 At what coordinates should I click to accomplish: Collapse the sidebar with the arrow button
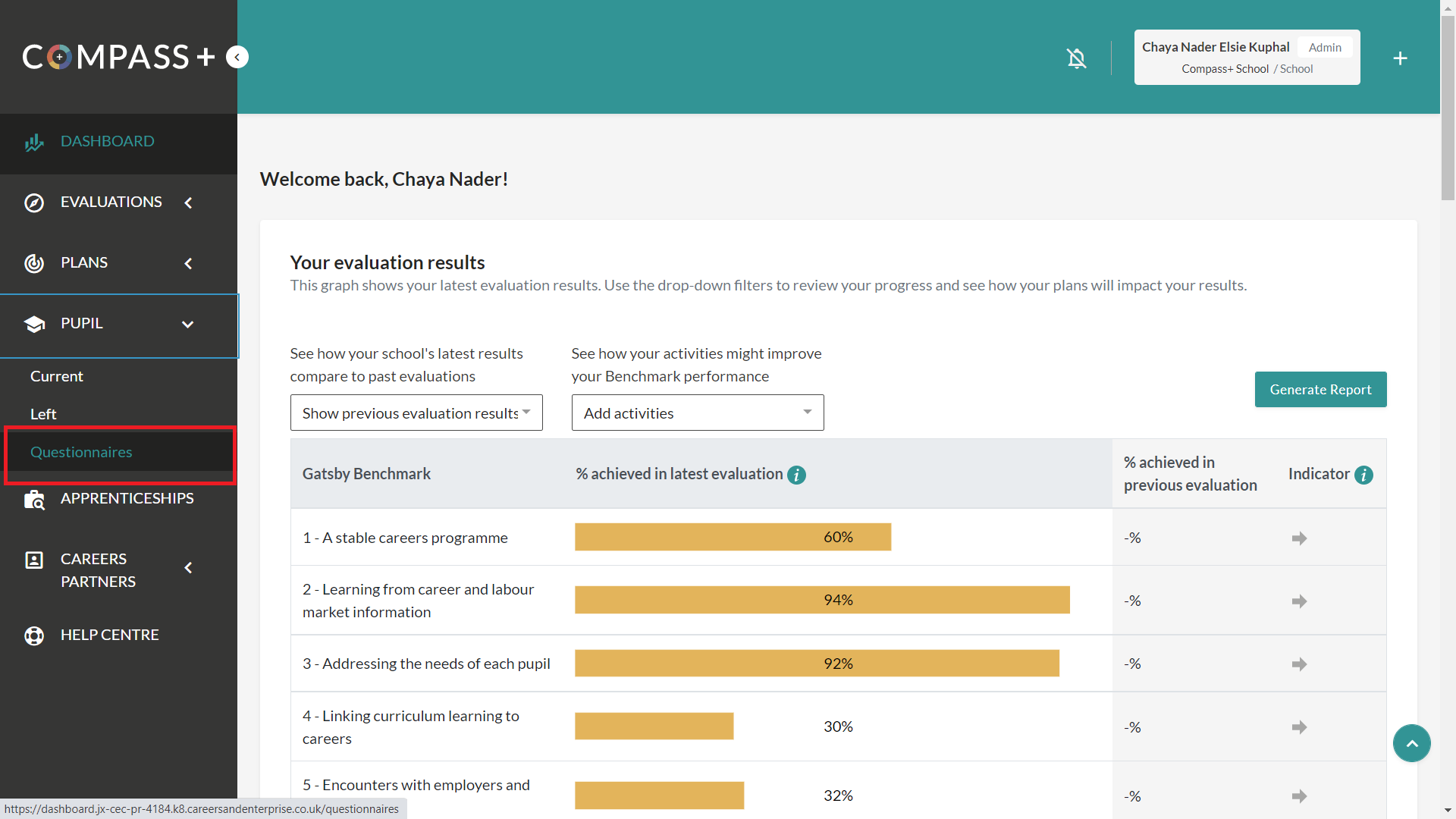point(237,57)
